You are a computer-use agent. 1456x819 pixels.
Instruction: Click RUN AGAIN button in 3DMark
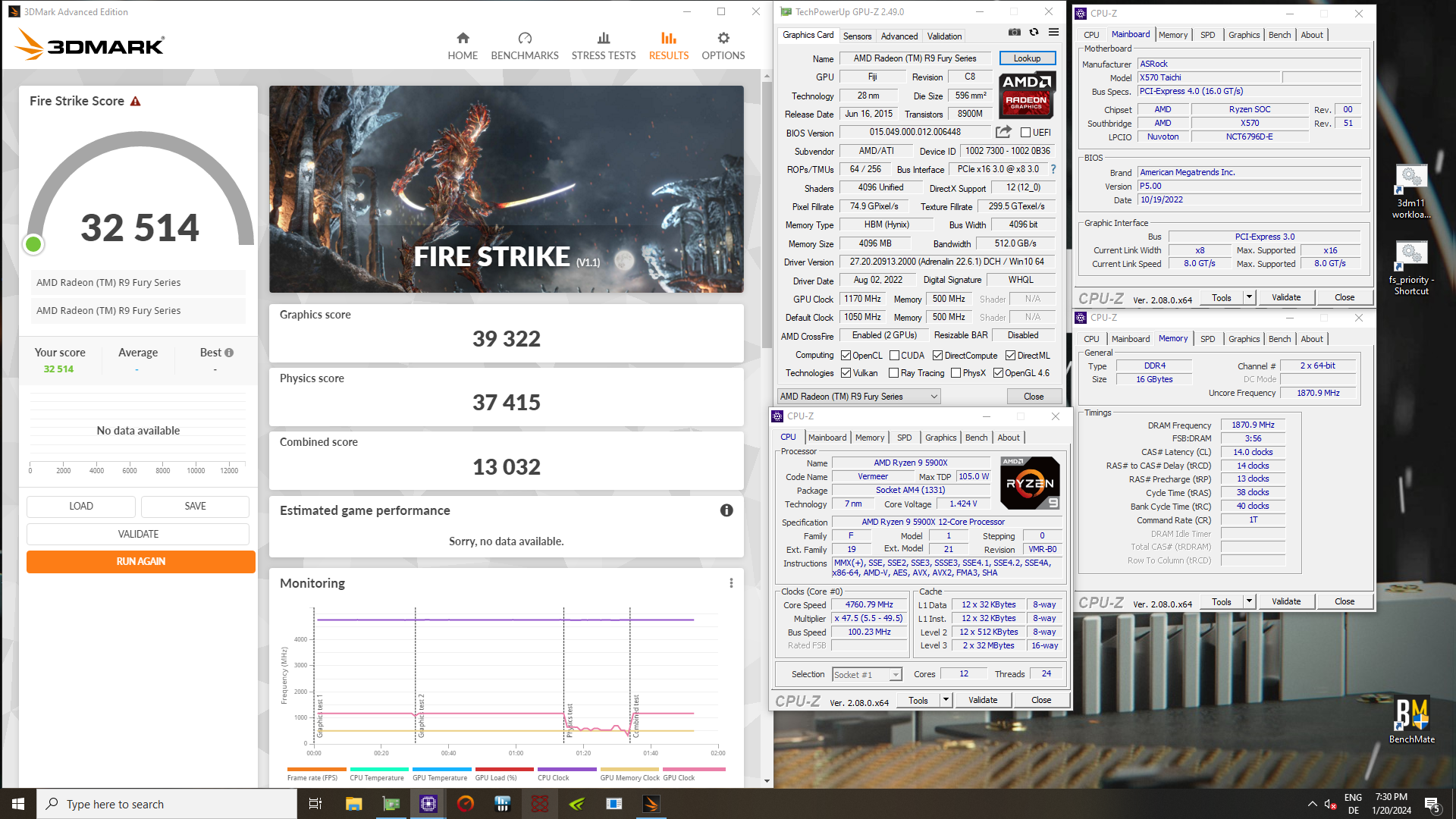click(x=141, y=562)
